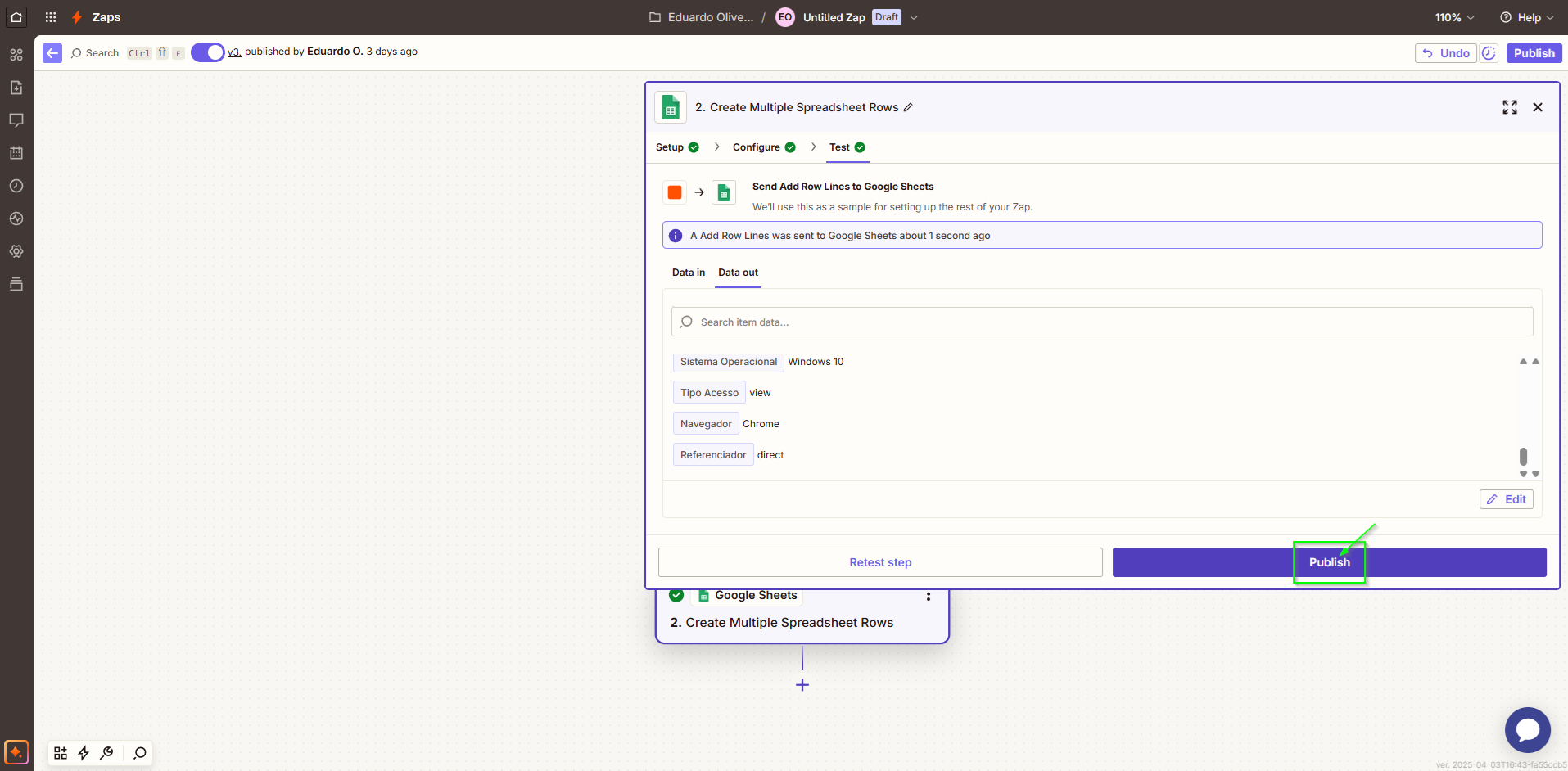
Task: Click the Publish button in top bar
Action: (x=1534, y=53)
